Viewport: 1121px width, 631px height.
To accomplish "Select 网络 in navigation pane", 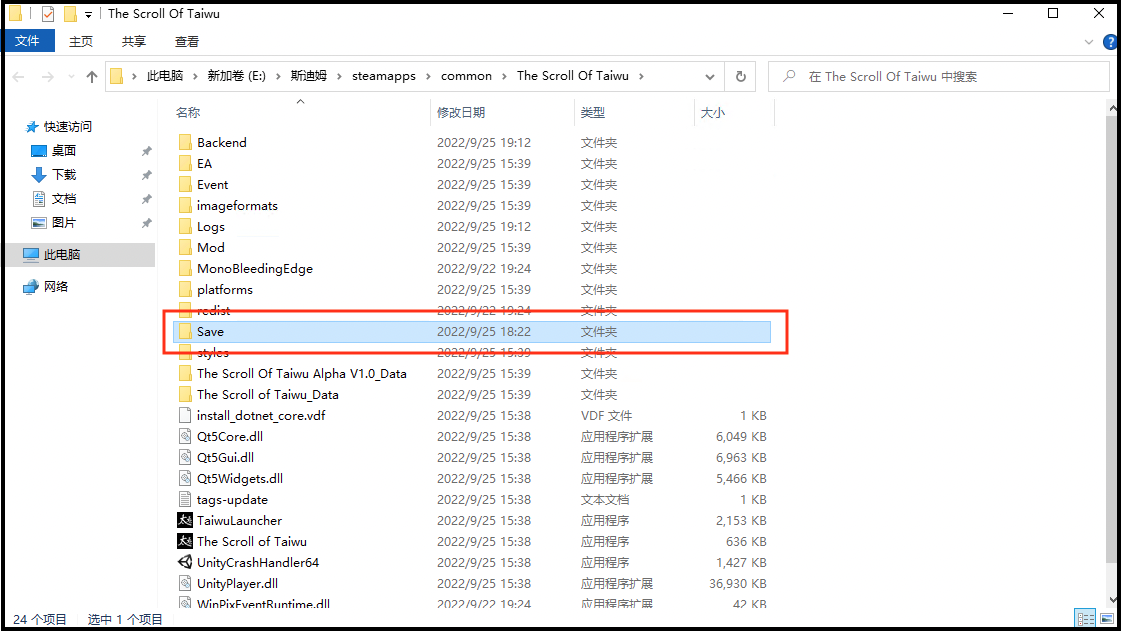I will tap(56, 287).
